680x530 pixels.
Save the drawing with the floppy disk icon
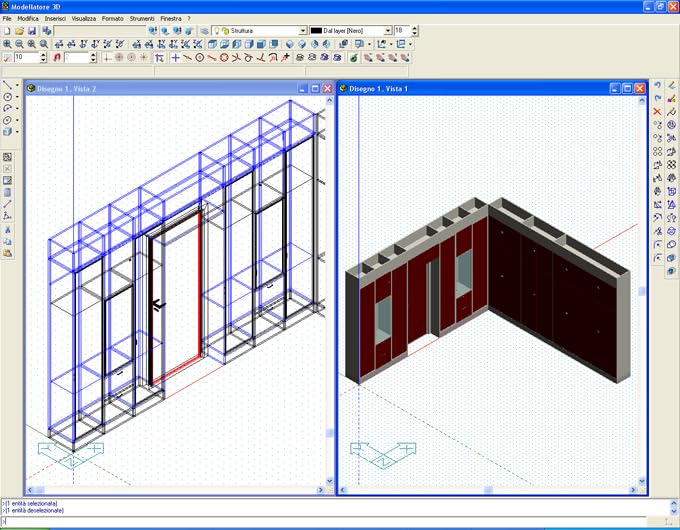(31, 31)
